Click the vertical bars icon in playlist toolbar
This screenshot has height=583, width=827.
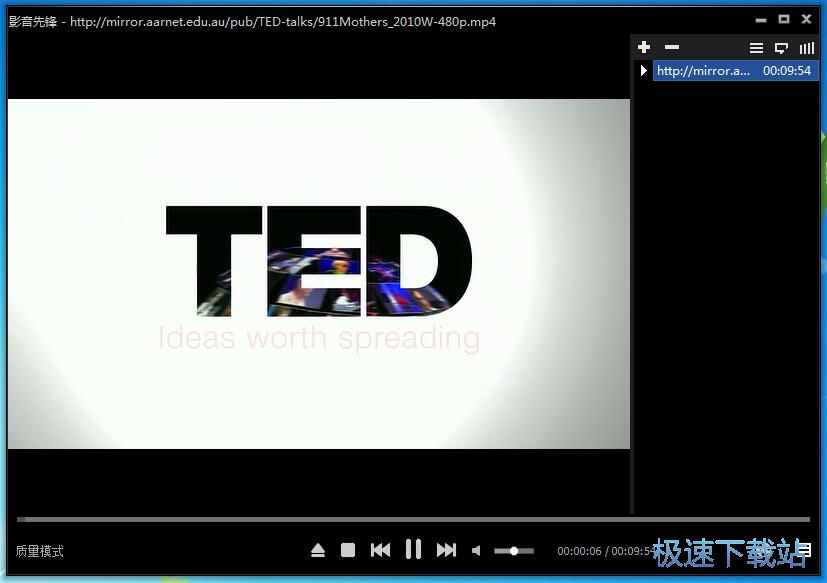[806, 48]
